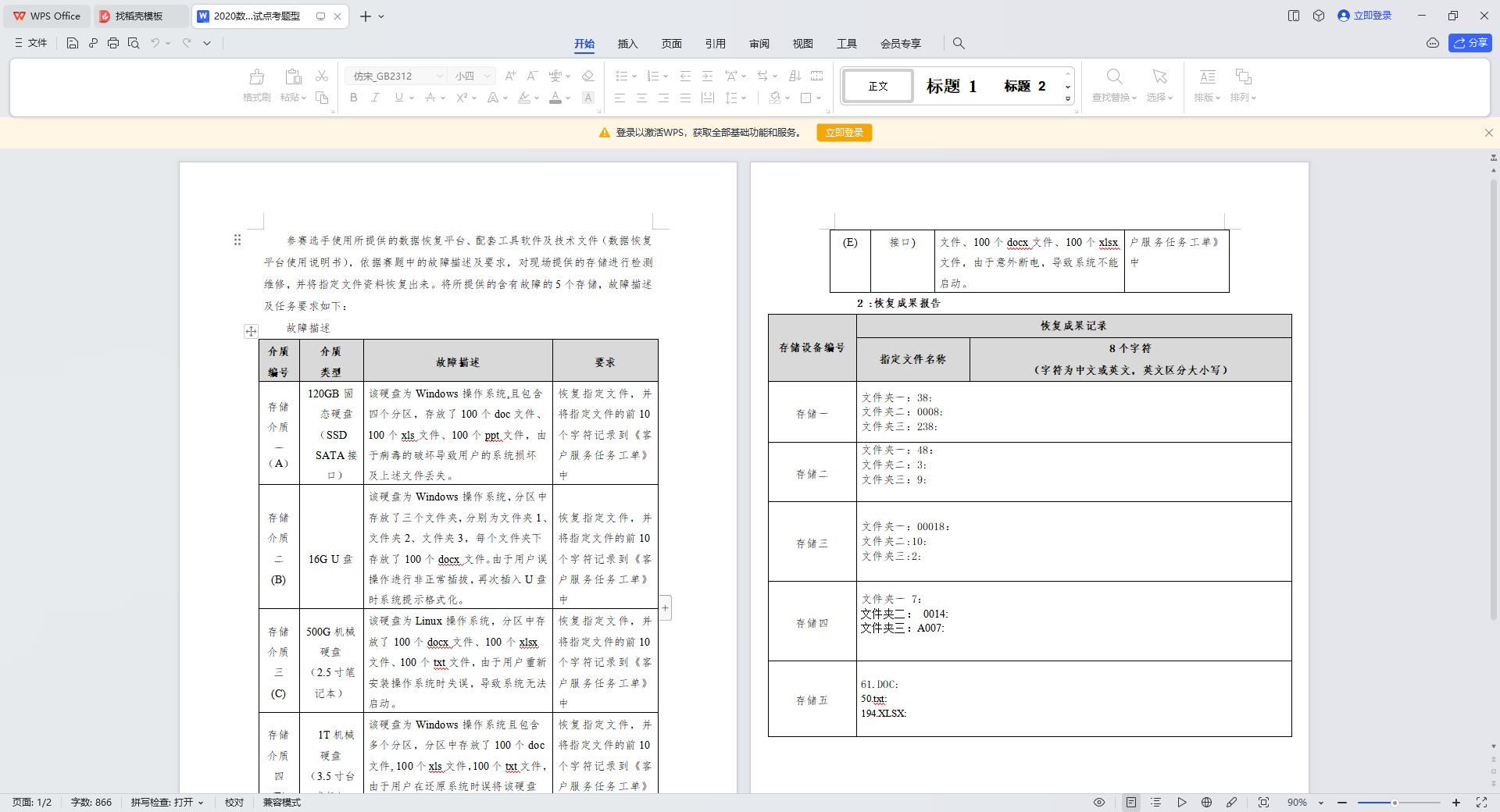Viewport: 1500px width, 812px height.
Task: Click the print icon in quick toolbar
Action: [113, 43]
